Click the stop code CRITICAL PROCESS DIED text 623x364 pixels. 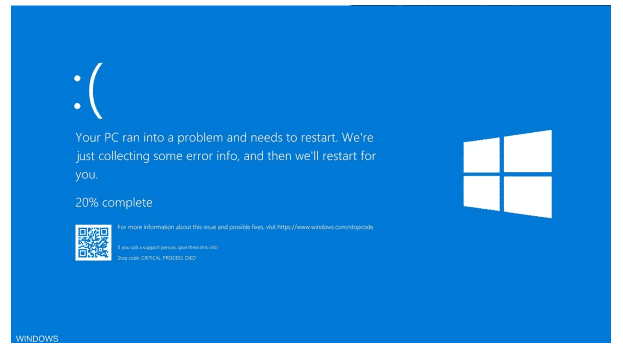[x=157, y=258]
